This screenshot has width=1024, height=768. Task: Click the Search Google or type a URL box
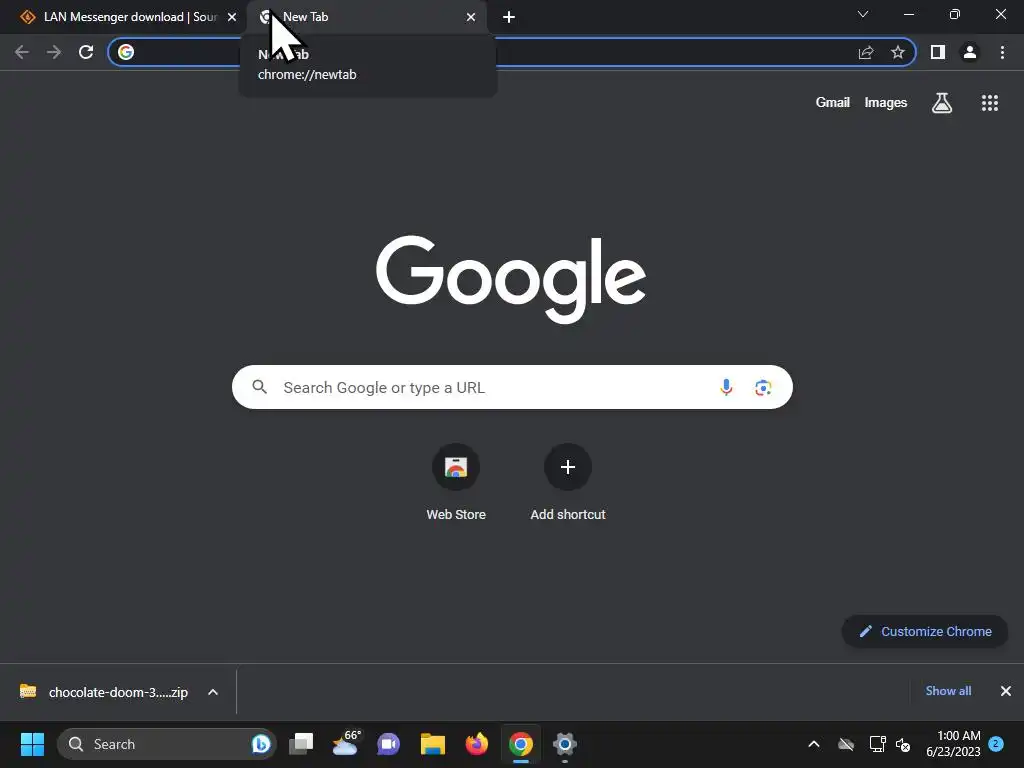(512, 387)
